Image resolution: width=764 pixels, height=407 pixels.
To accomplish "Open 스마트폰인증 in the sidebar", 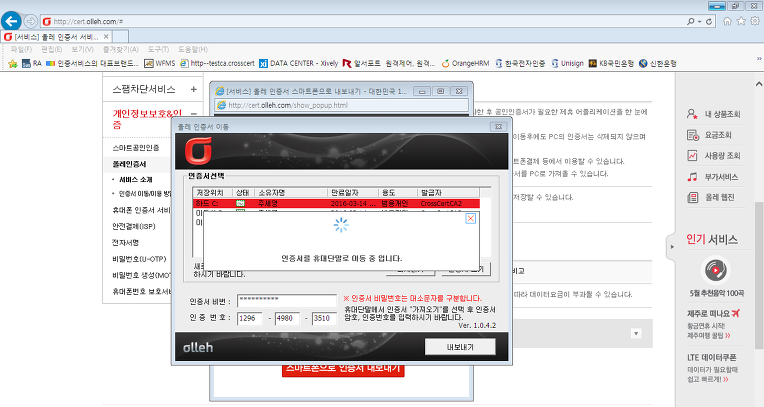I will [136, 148].
